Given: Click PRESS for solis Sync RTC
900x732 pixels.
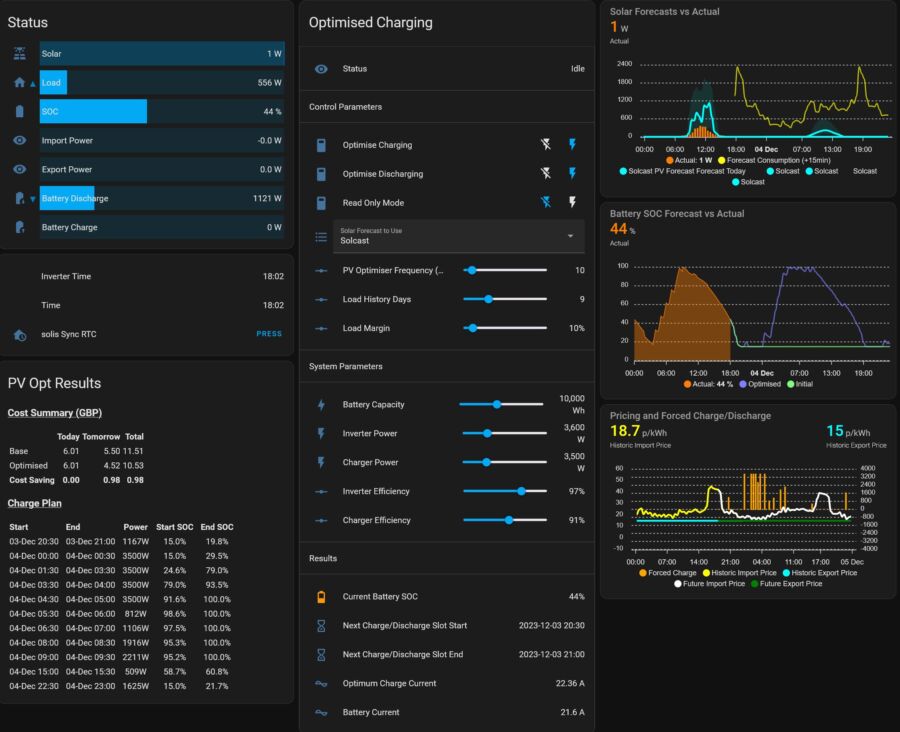Looking at the screenshot, I should click(x=269, y=334).
